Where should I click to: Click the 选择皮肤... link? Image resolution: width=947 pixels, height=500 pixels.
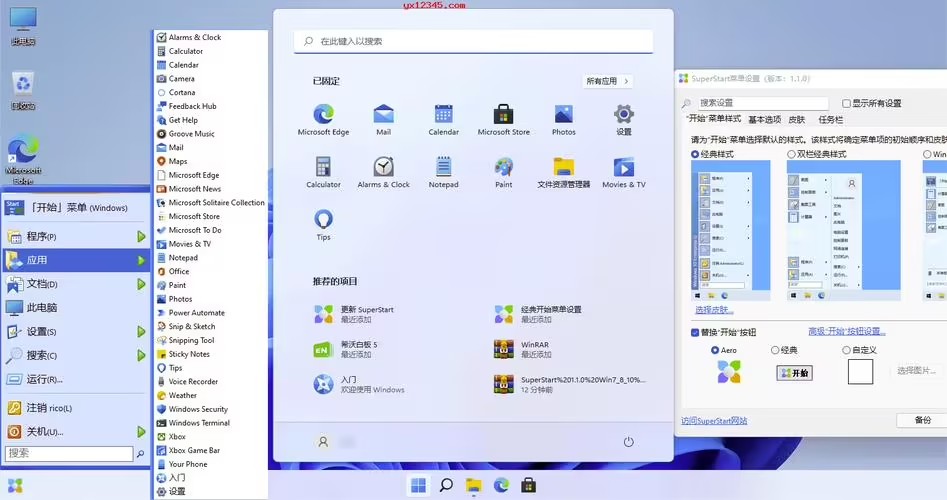pos(714,310)
